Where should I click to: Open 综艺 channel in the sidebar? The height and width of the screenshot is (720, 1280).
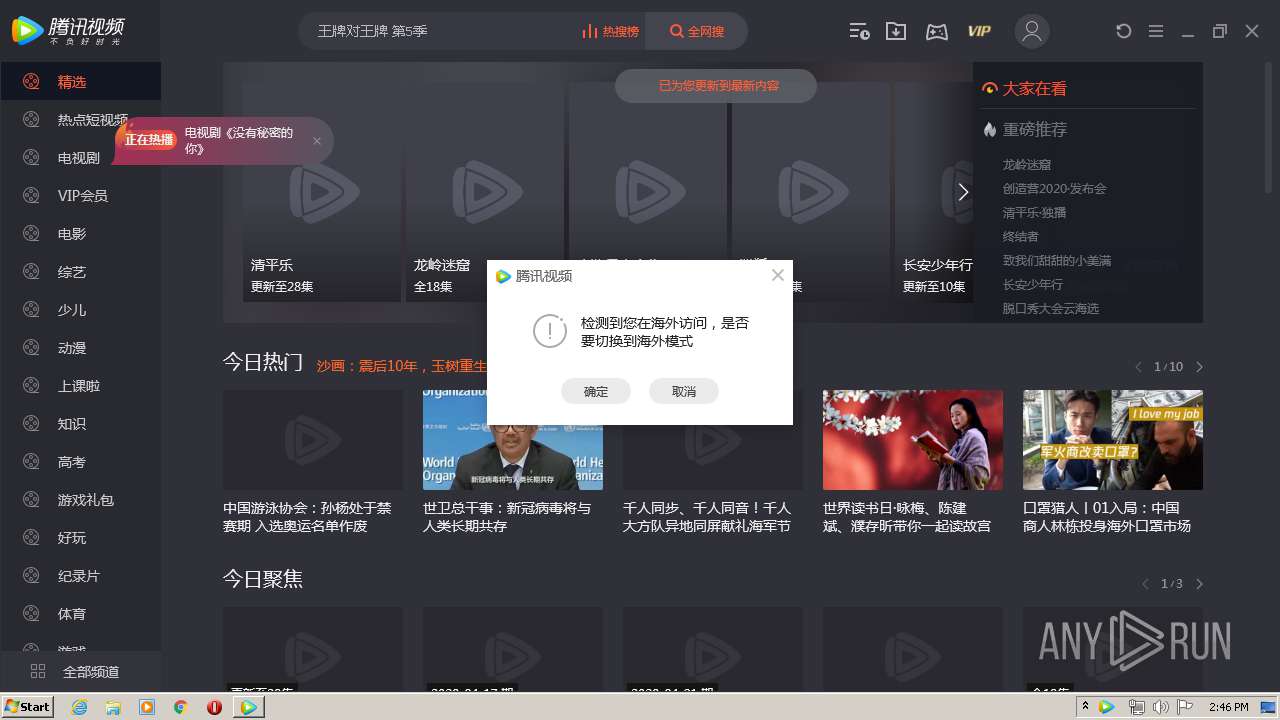coord(80,272)
